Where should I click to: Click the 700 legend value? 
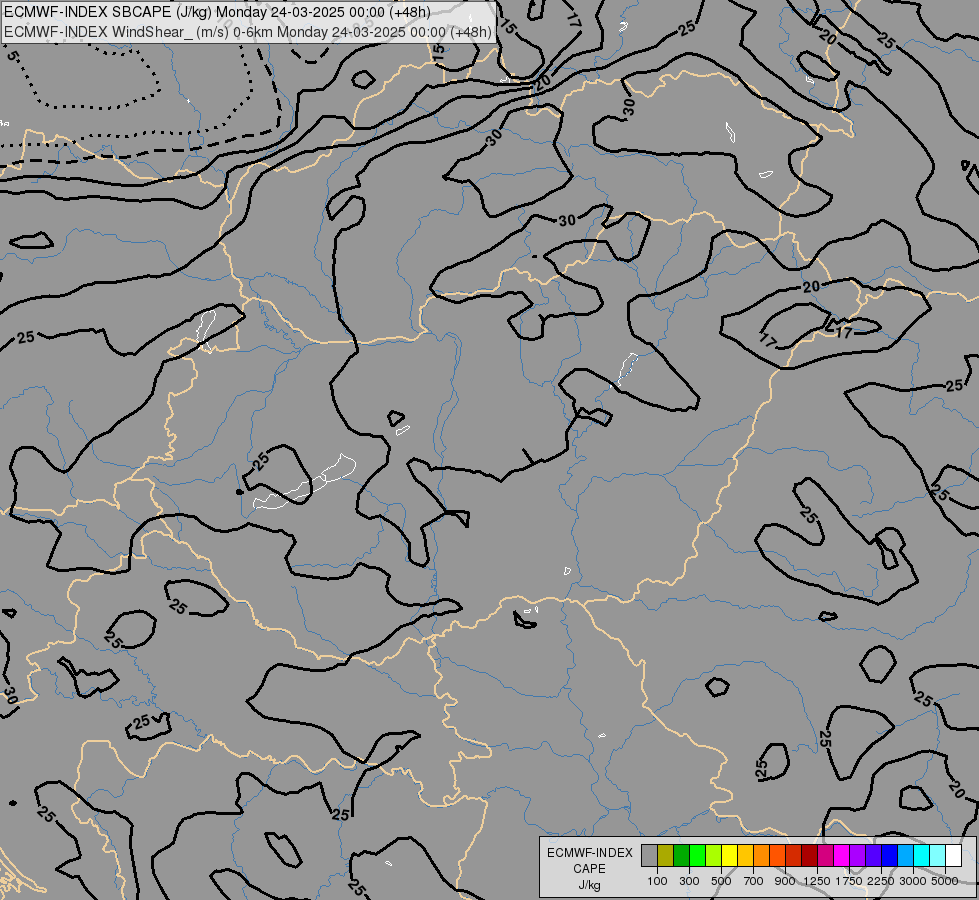(754, 881)
